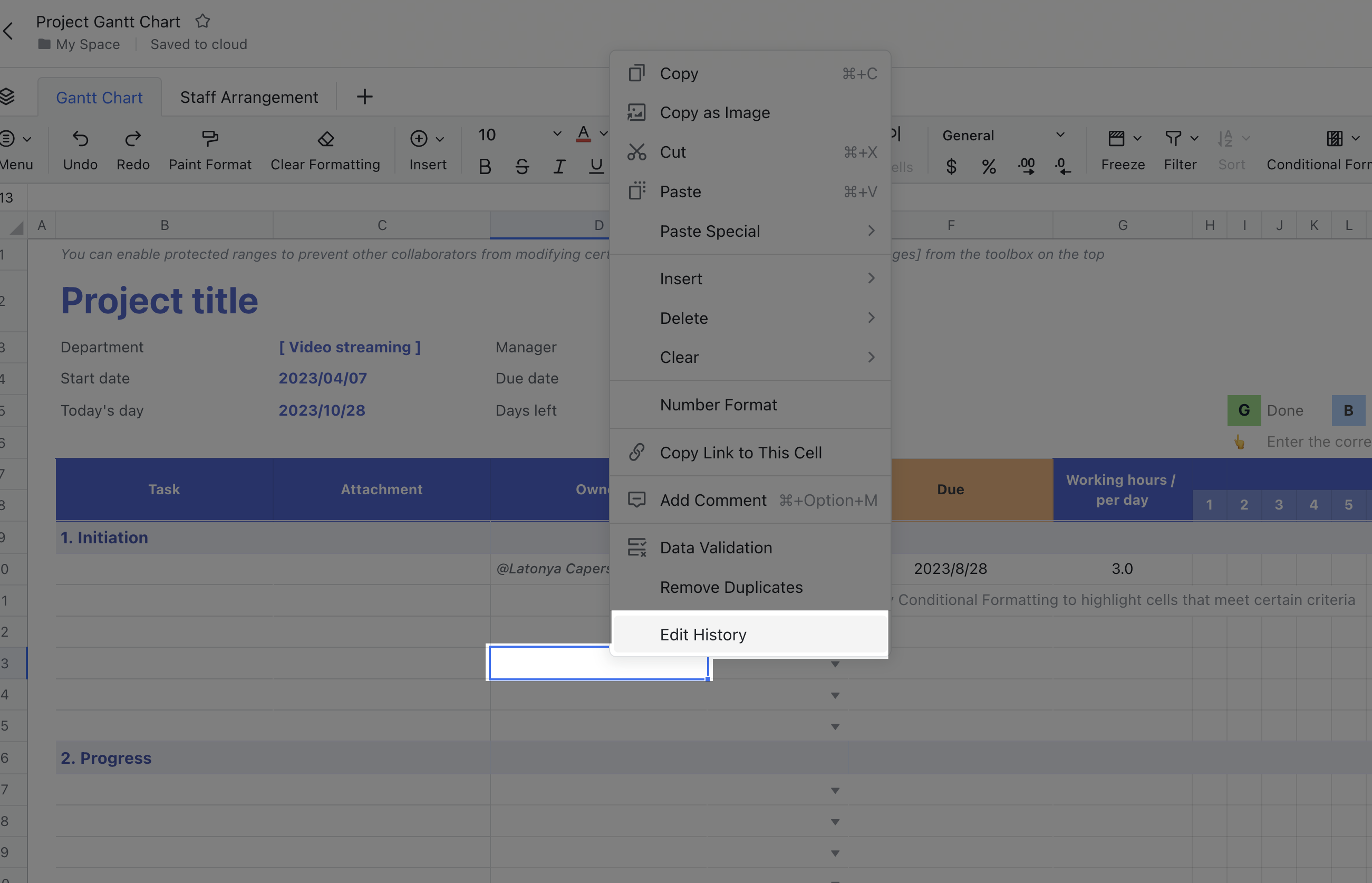Image resolution: width=1372 pixels, height=883 pixels.
Task: Add a new sheet with the plus button
Action: tap(364, 97)
